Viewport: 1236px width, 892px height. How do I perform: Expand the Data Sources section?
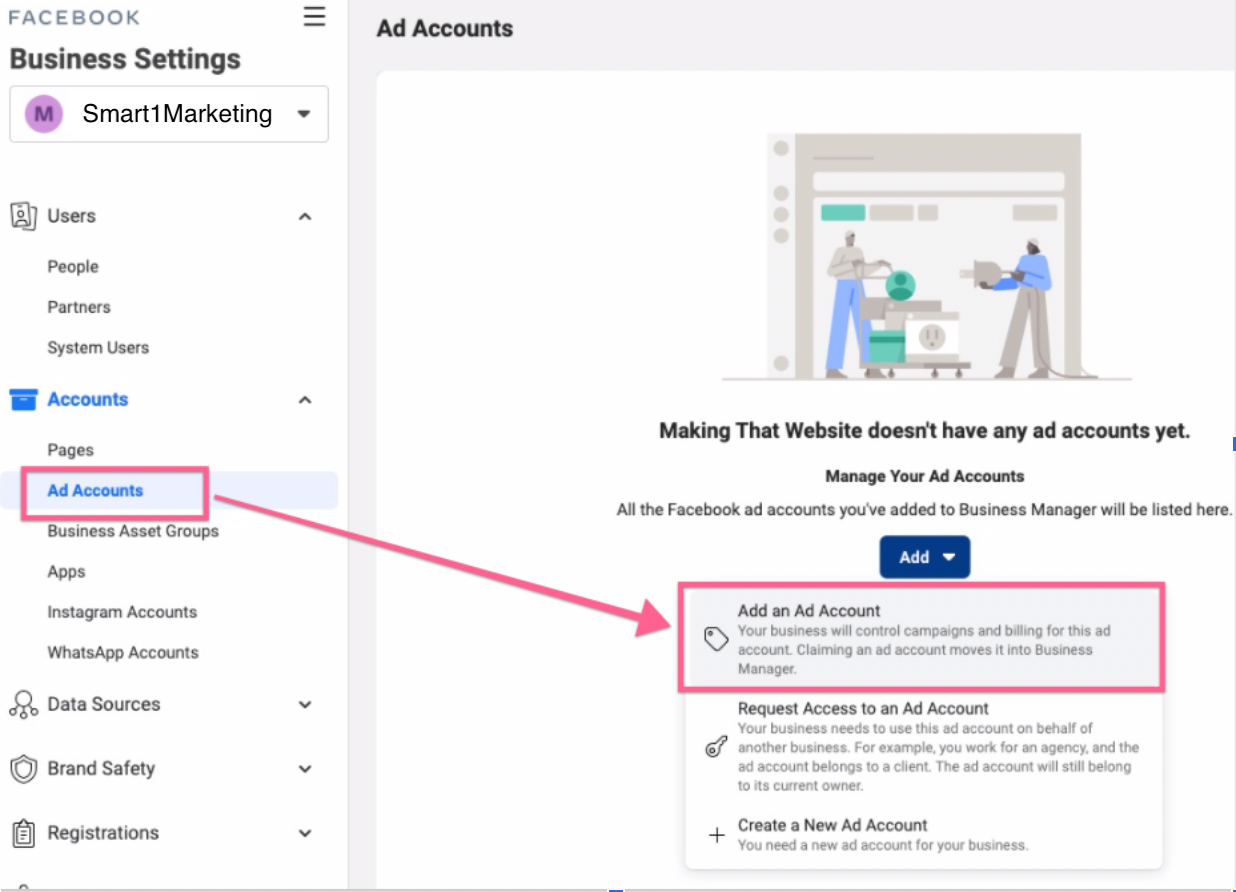pyautogui.click(x=305, y=704)
